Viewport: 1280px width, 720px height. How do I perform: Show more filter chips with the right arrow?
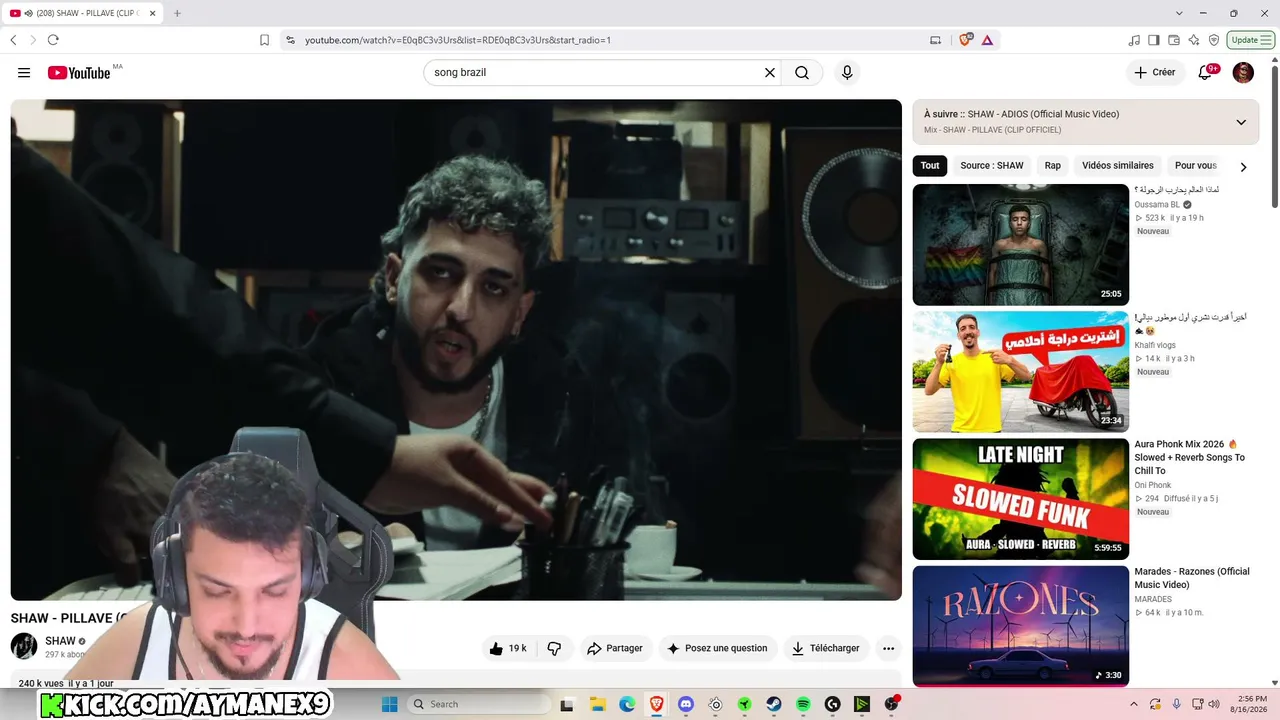[1243, 167]
